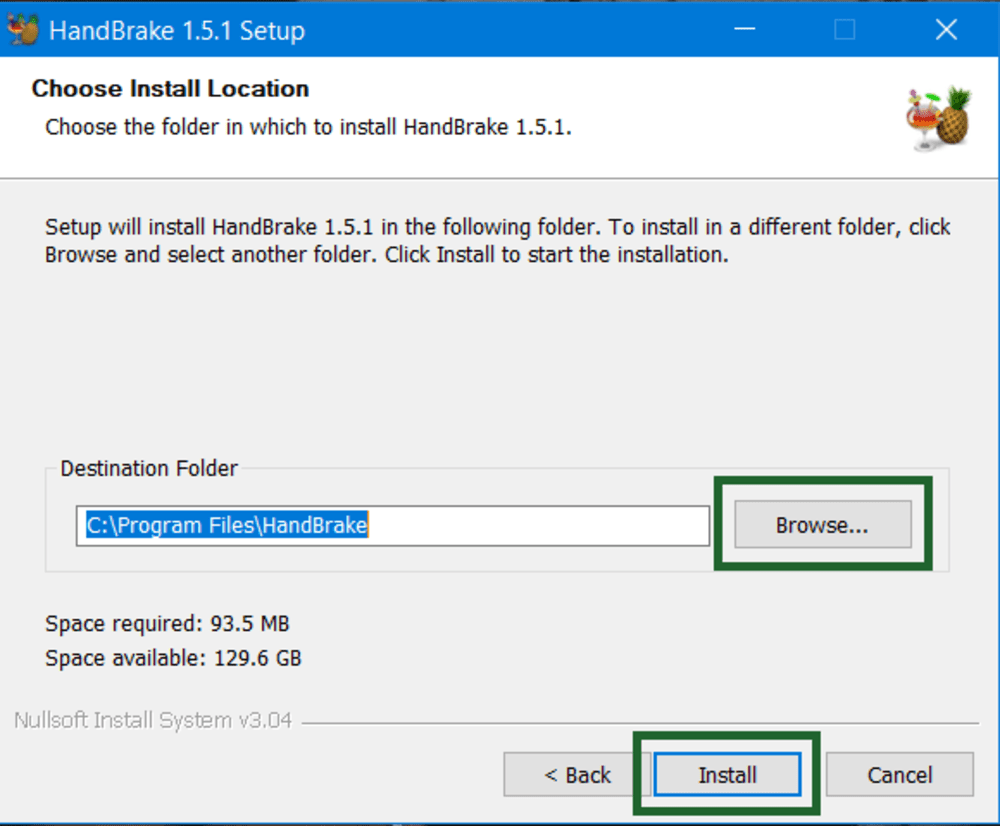Cancel the HandBrake setup
The image size is (1000, 826).
pos(899,775)
